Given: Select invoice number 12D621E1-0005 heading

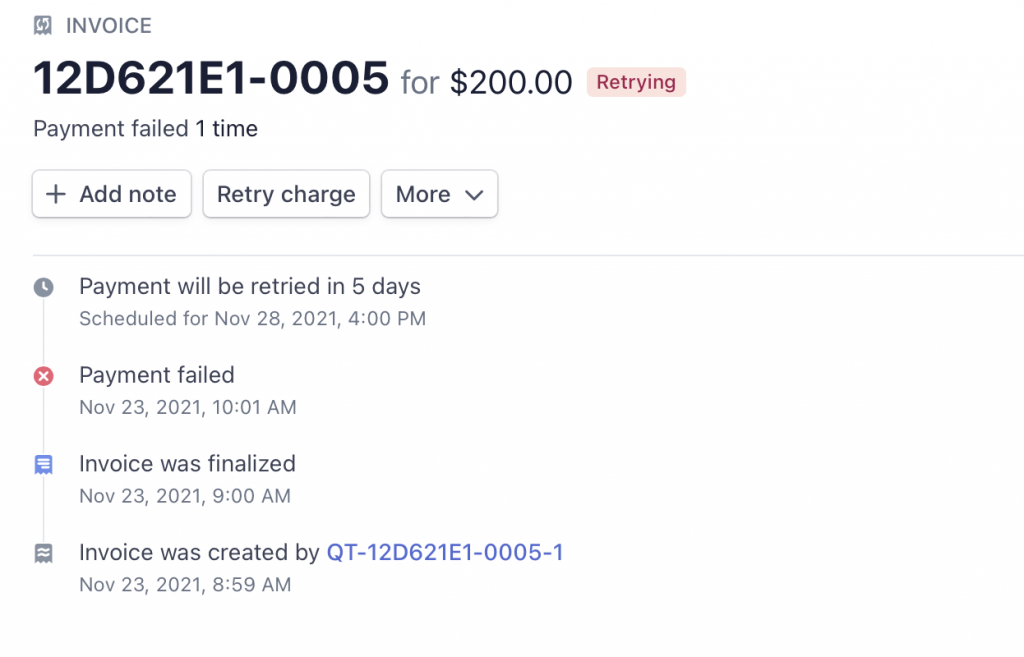Looking at the screenshot, I should (211, 79).
